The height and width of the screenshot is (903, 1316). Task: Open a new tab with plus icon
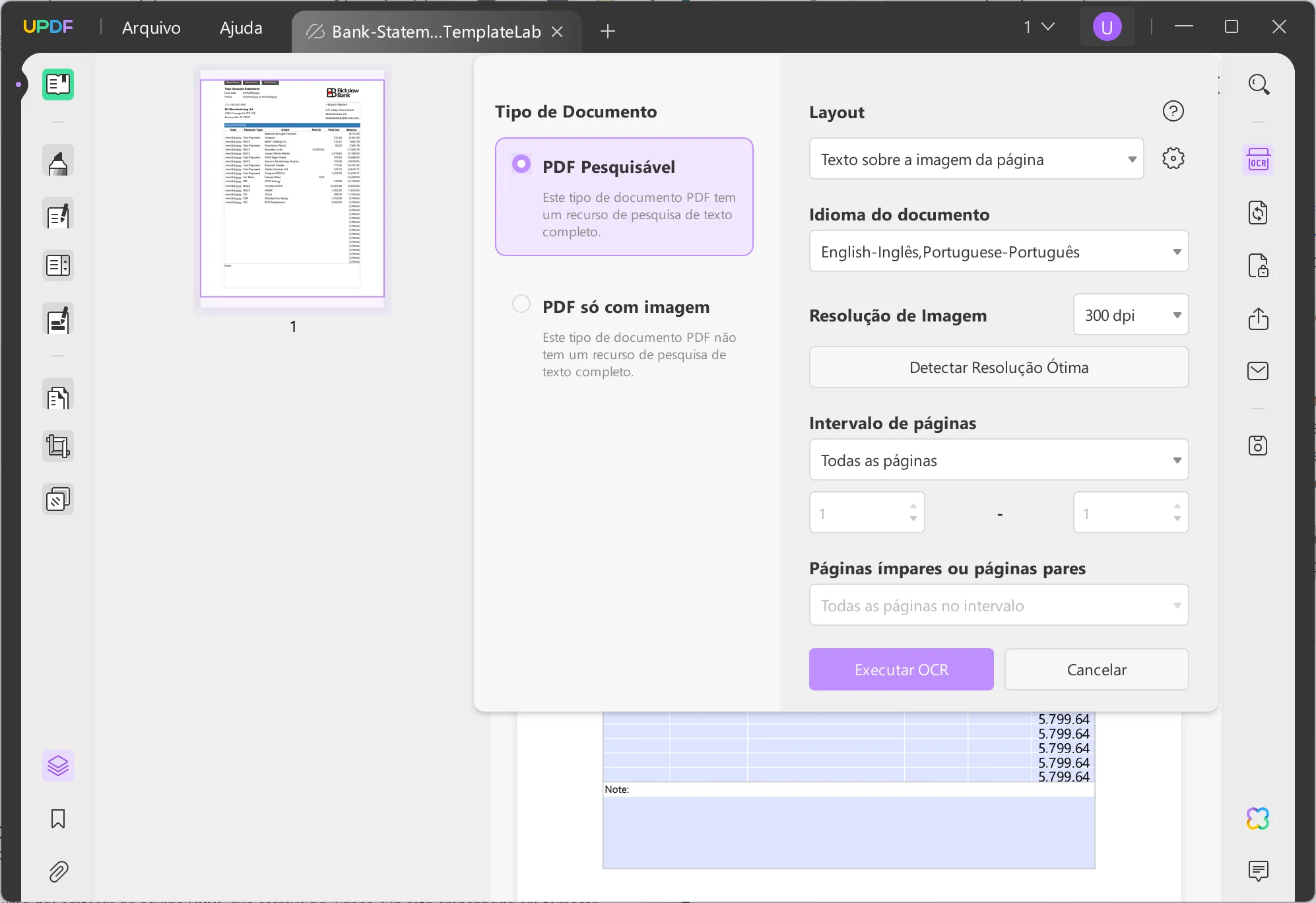(608, 31)
